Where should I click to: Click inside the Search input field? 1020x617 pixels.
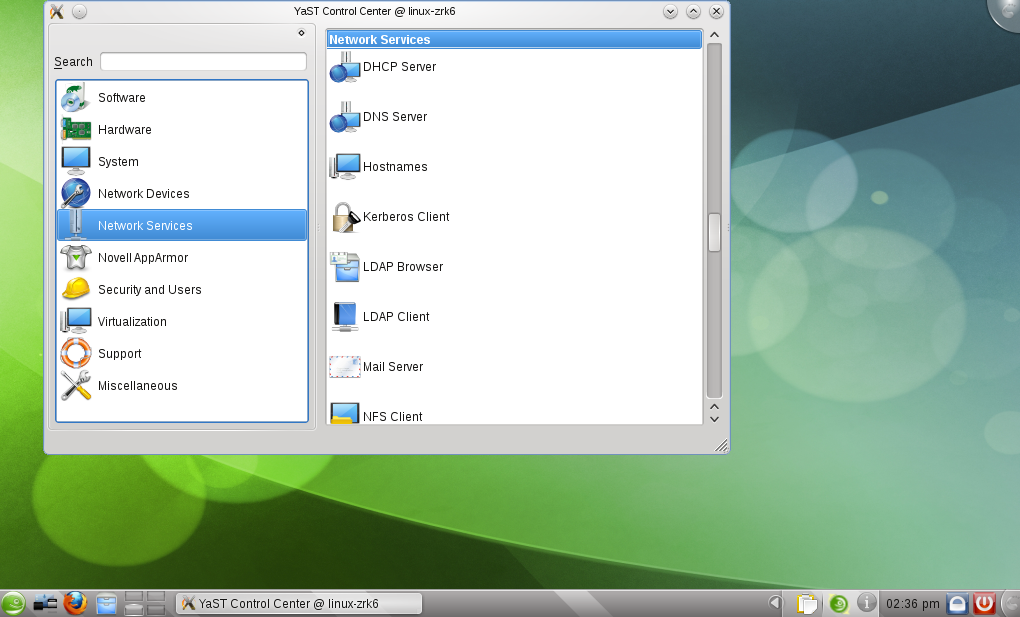click(x=203, y=62)
